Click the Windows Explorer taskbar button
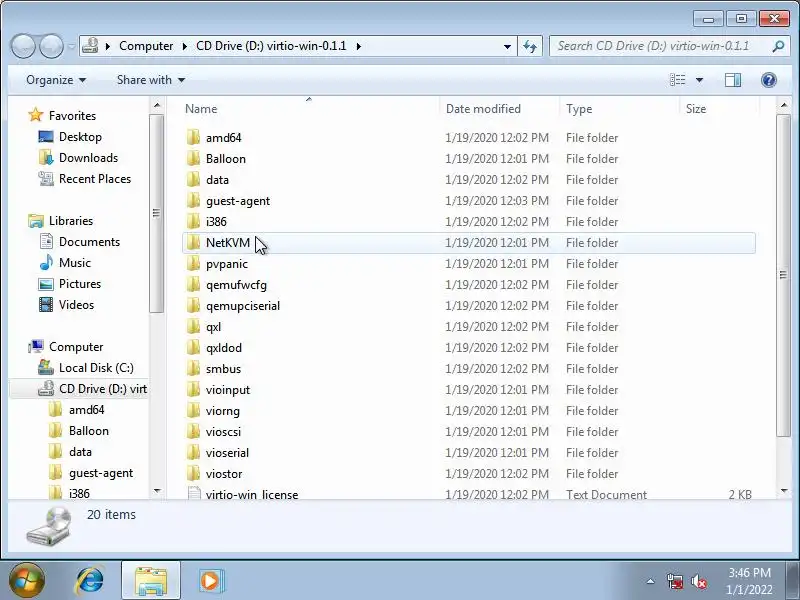Image resolution: width=800 pixels, height=600 pixels. (151, 581)
